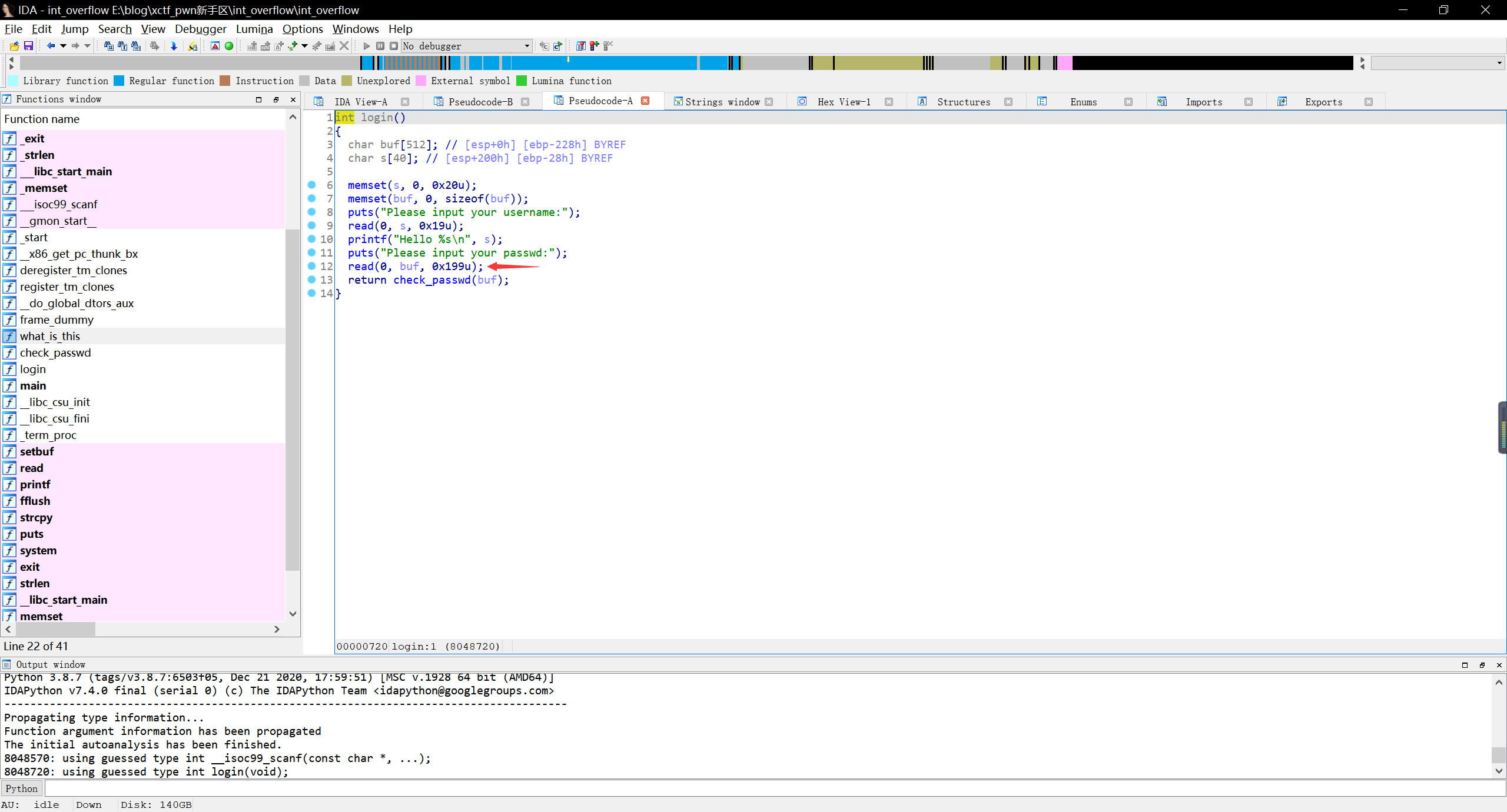Click the second binoculars search icon
Screen dimensions: 1507x812
pyautogui.click(x=122, y=46)
